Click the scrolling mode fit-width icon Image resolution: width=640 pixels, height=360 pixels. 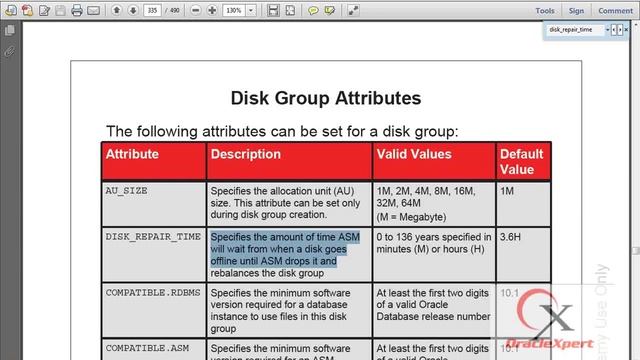[x=273, y=10]
